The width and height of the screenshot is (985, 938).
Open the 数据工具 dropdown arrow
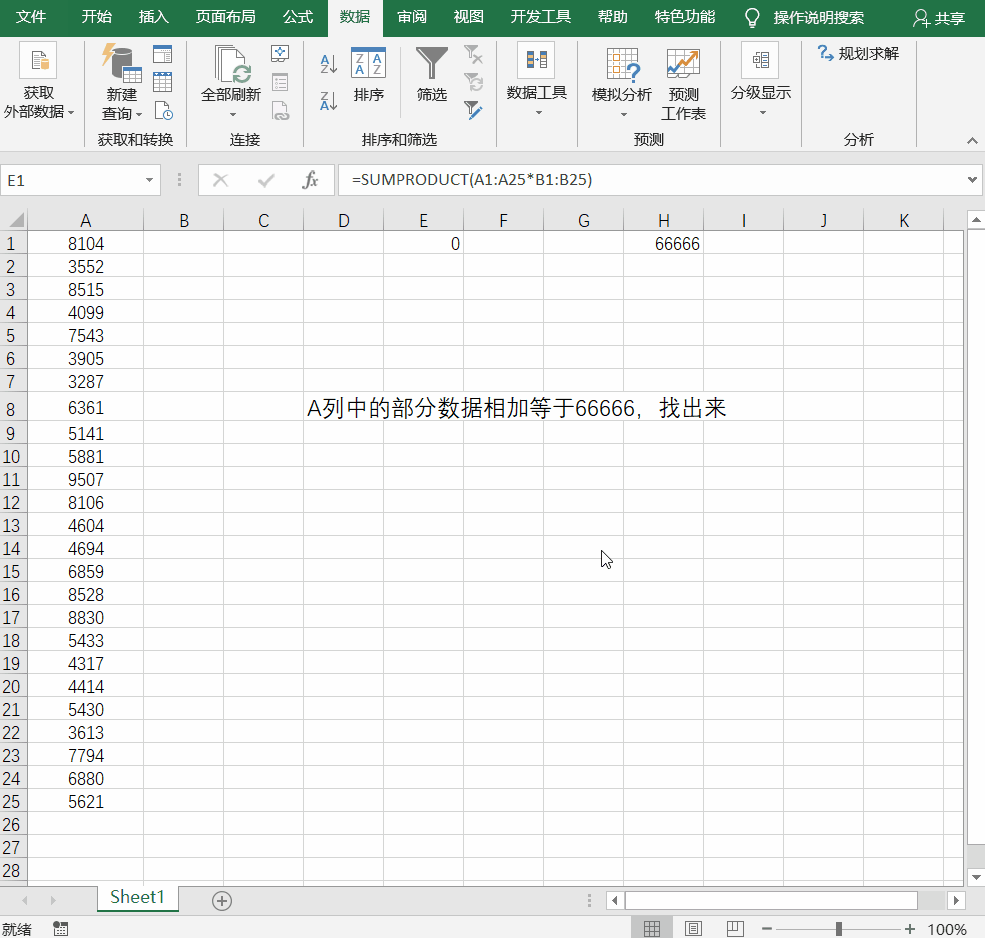tap(538, 113)
